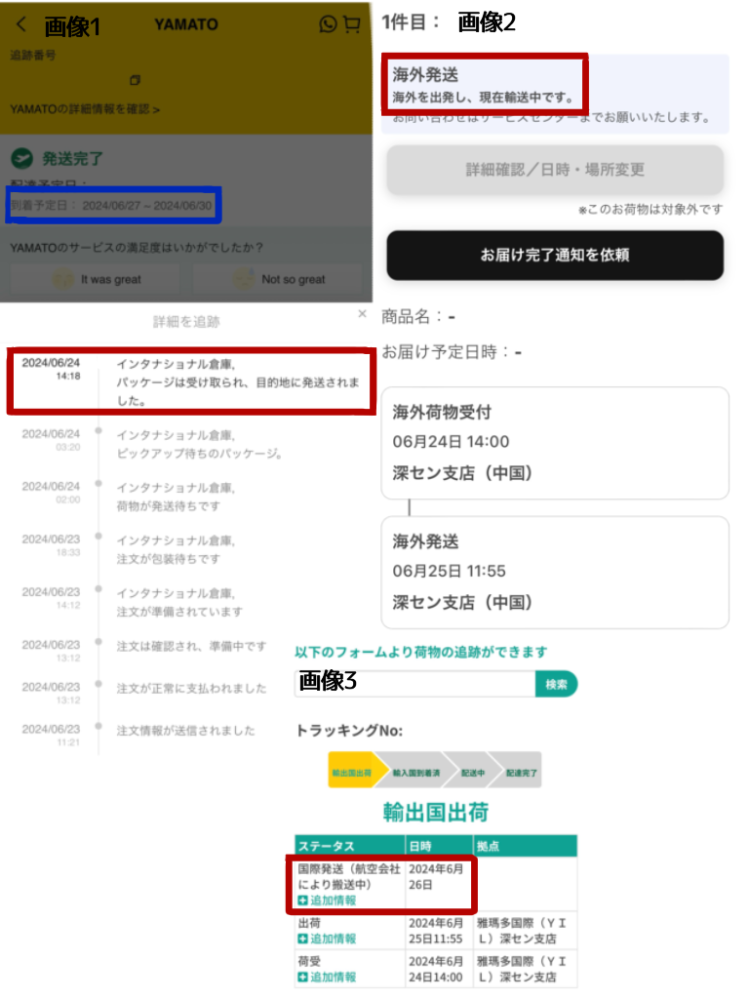749x999 pixels.
Task: Choose the "Not so great" rating
Action: (x=278, y=279)
